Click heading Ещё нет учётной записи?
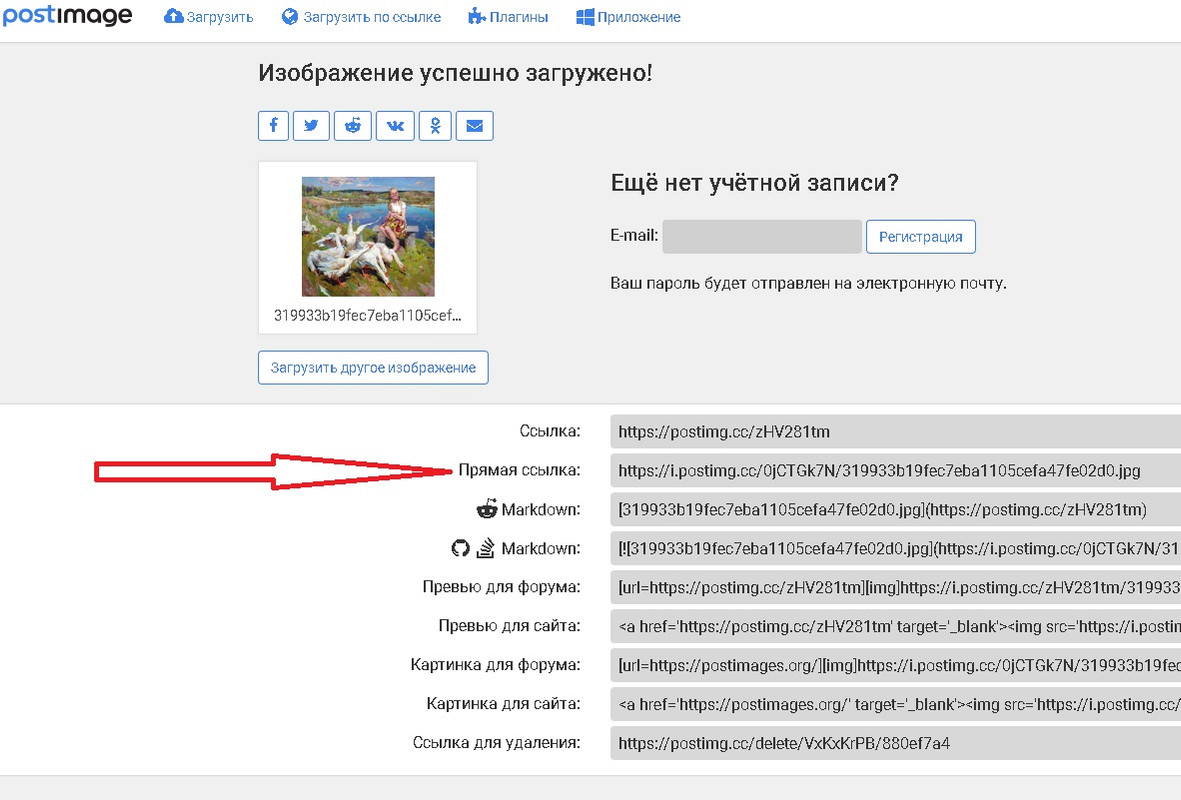This screenshot has width=1181, height=800. [x=755, y=182]
